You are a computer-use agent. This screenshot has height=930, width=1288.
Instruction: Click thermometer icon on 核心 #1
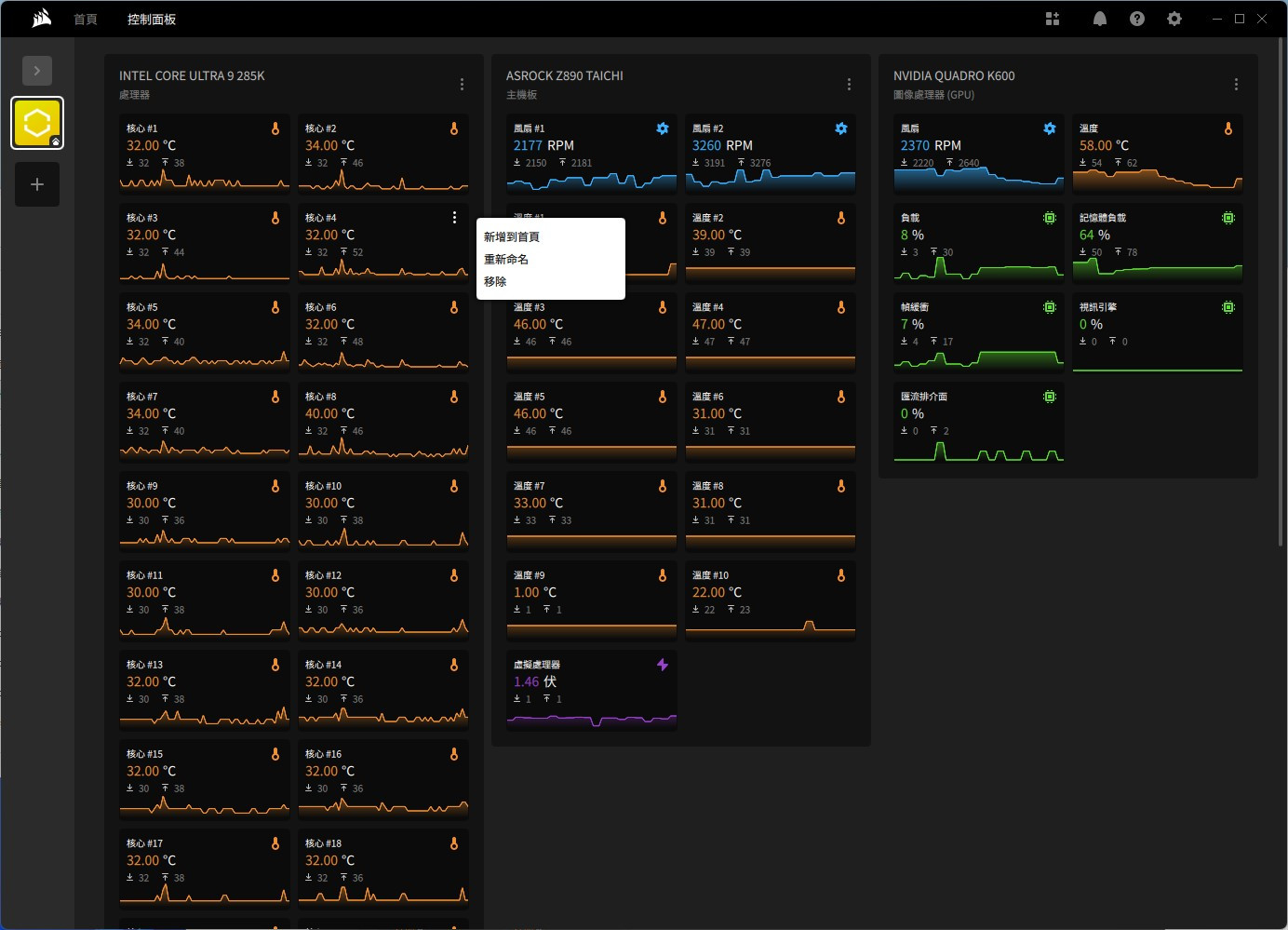pyautogui.click(x=275, y=128)
